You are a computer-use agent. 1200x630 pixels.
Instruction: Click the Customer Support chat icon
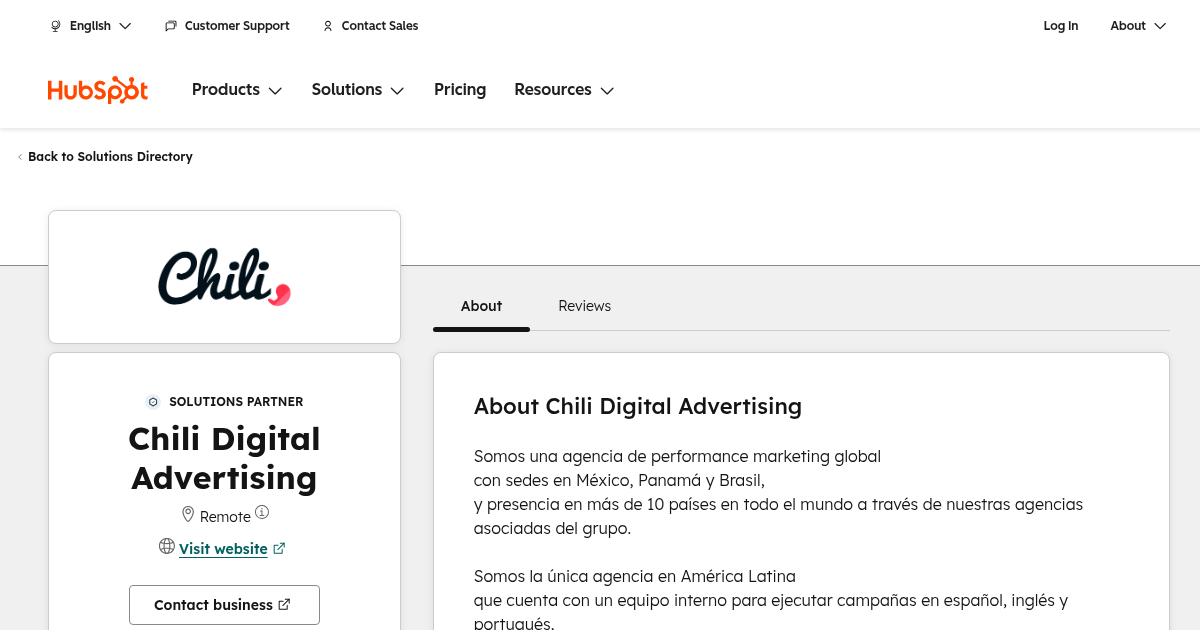tap(171, 26)
